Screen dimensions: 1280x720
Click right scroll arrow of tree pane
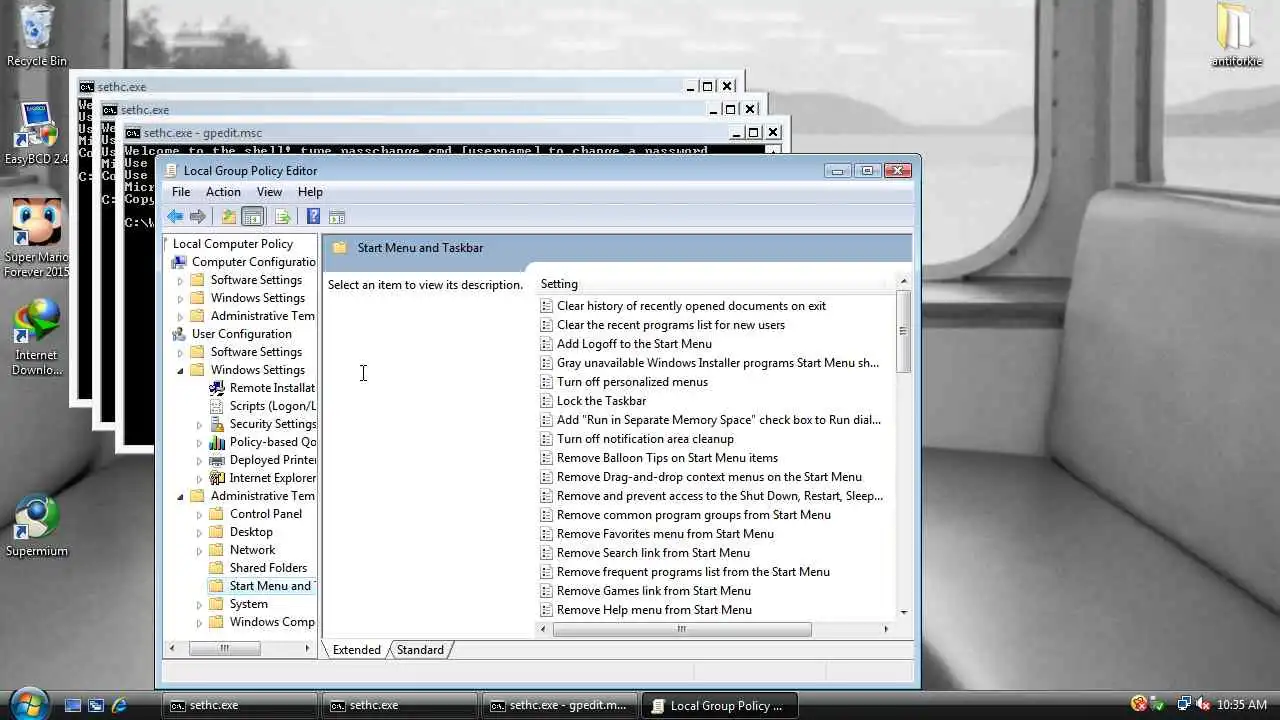point(307,648)
